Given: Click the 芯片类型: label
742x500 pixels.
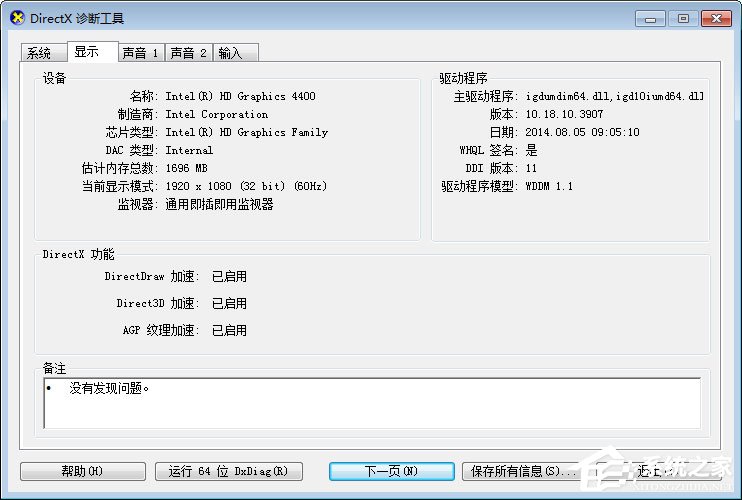Looking at the screenshot, I should click(132, 132).
